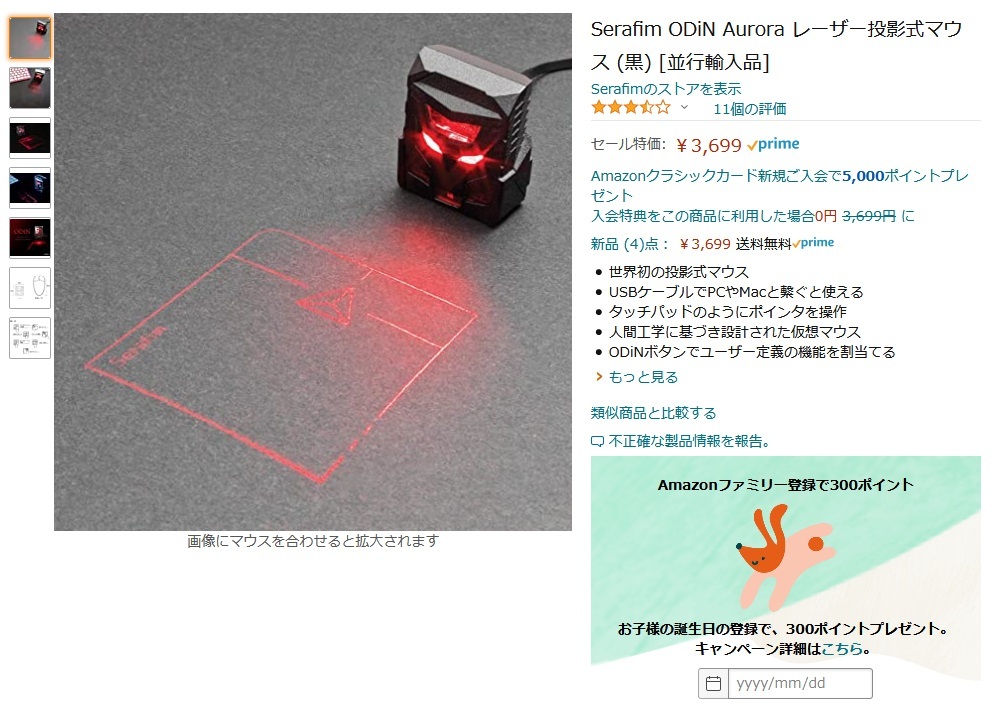The width and height of the screenshot is (994, 704).
Task: Focus the yyyy/mm/dd birthday input field
Action: pyautogui.click(x=800, y=683)
